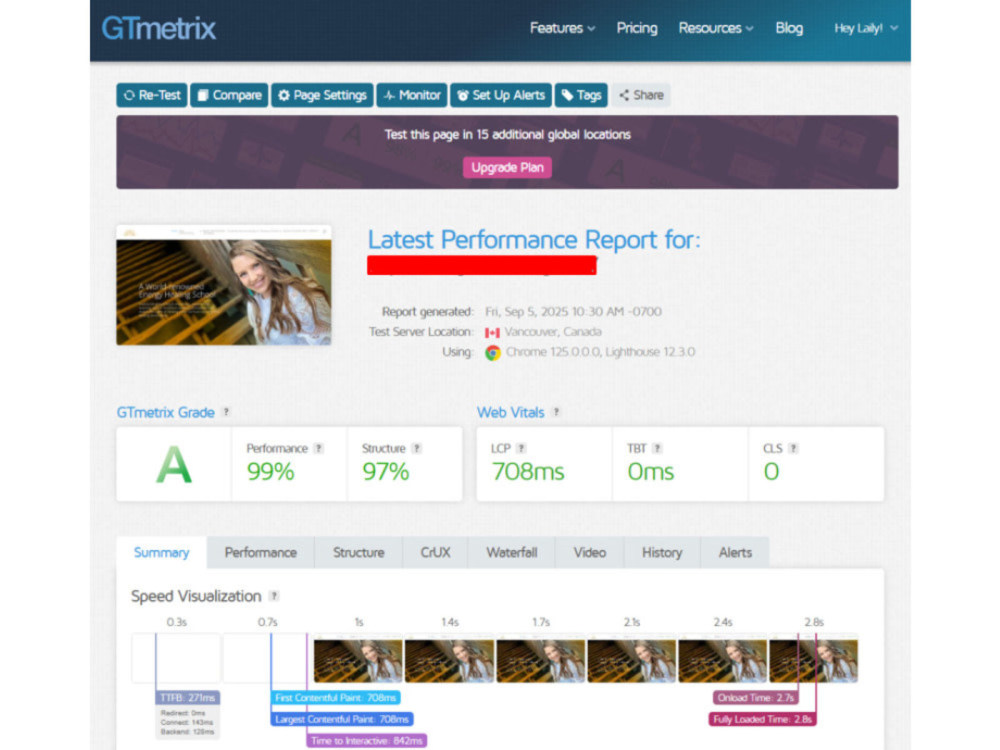Open the Pricing page
Image resolution: width=1000 pixels, height=750 pixels.
[x=636, y=28]
